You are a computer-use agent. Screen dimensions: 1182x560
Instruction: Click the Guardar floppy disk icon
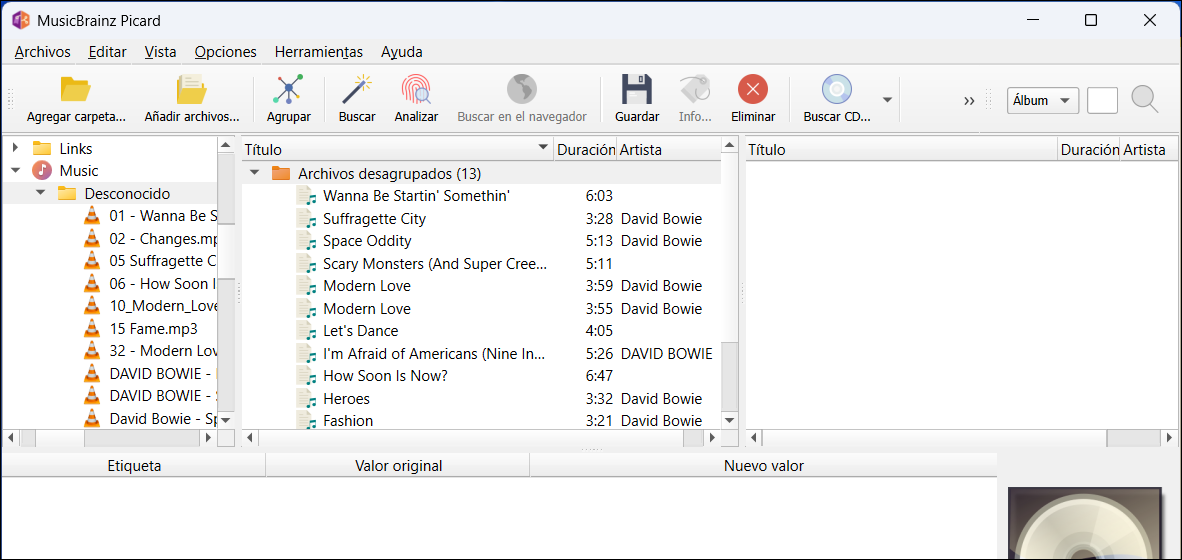coord(636,90)
